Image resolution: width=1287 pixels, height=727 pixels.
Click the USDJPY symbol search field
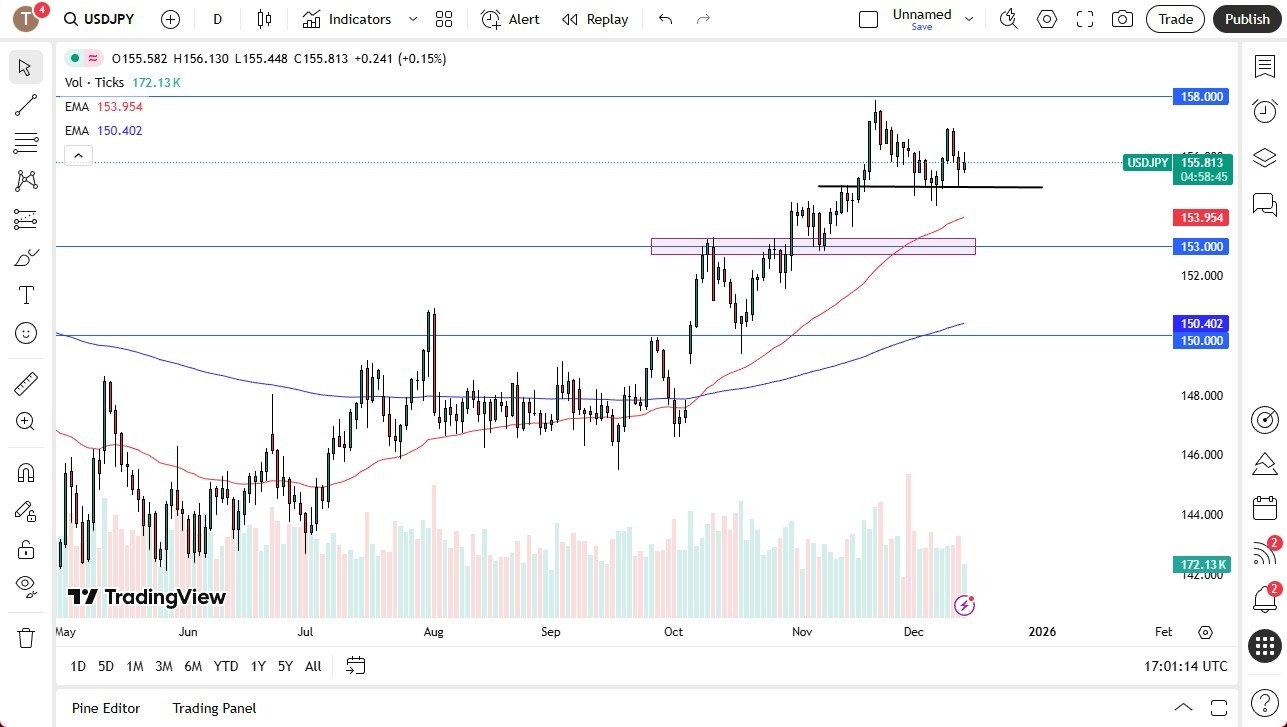point(99,19)
